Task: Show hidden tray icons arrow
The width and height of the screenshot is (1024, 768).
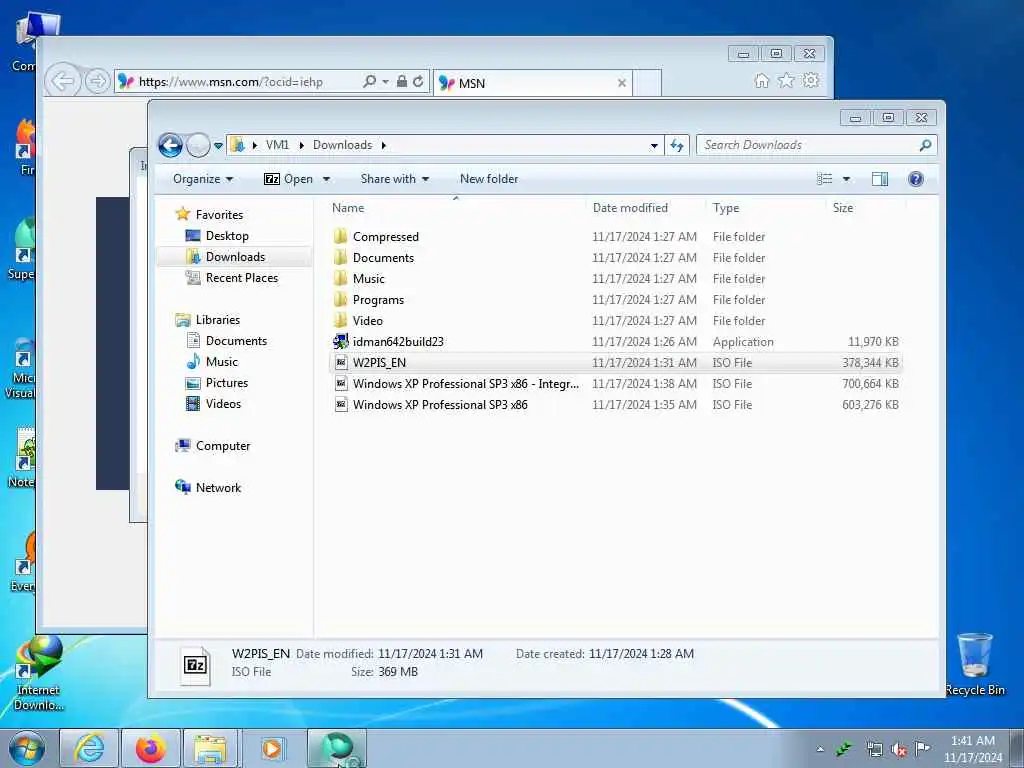Action: coord(820,749)
